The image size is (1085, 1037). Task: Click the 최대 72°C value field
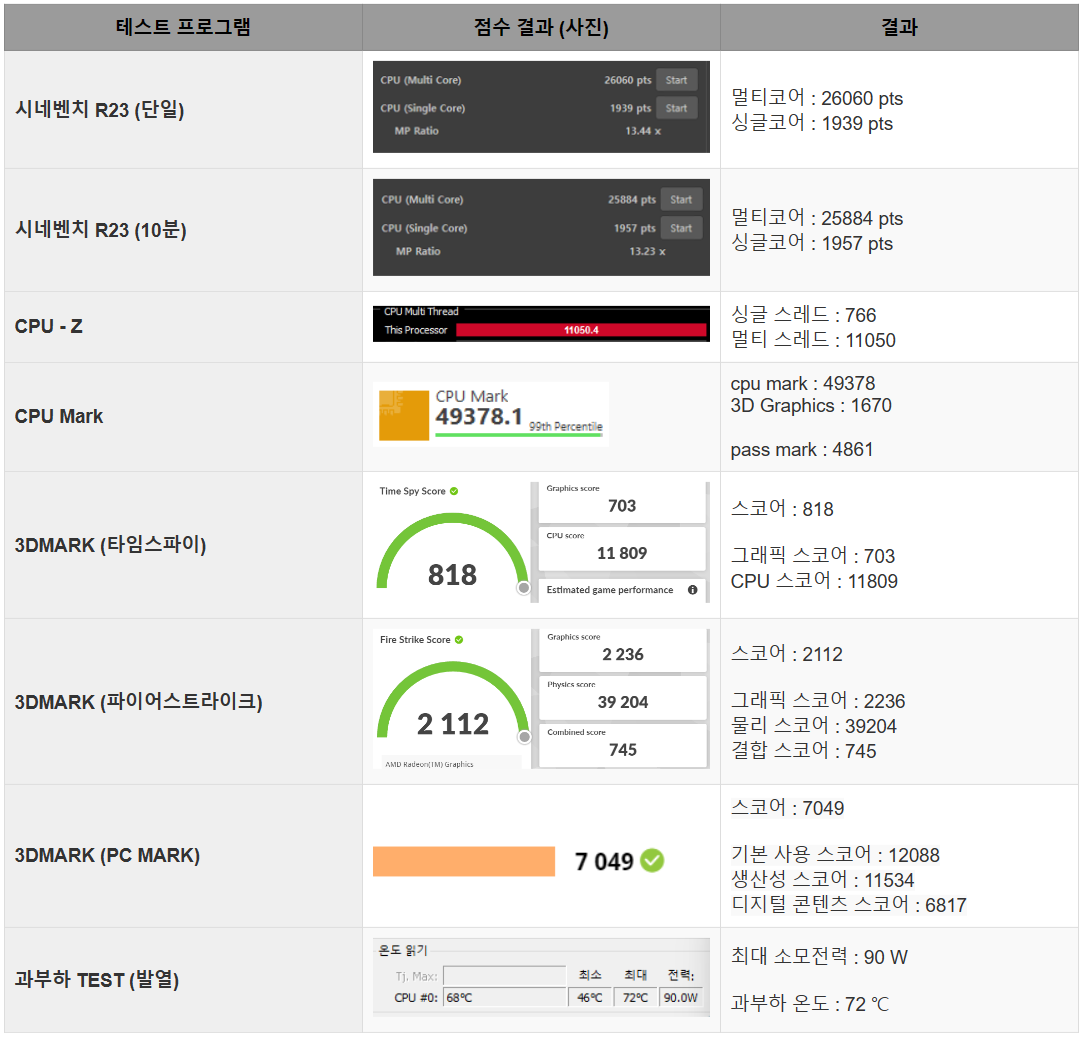click(x=635, y=998)
